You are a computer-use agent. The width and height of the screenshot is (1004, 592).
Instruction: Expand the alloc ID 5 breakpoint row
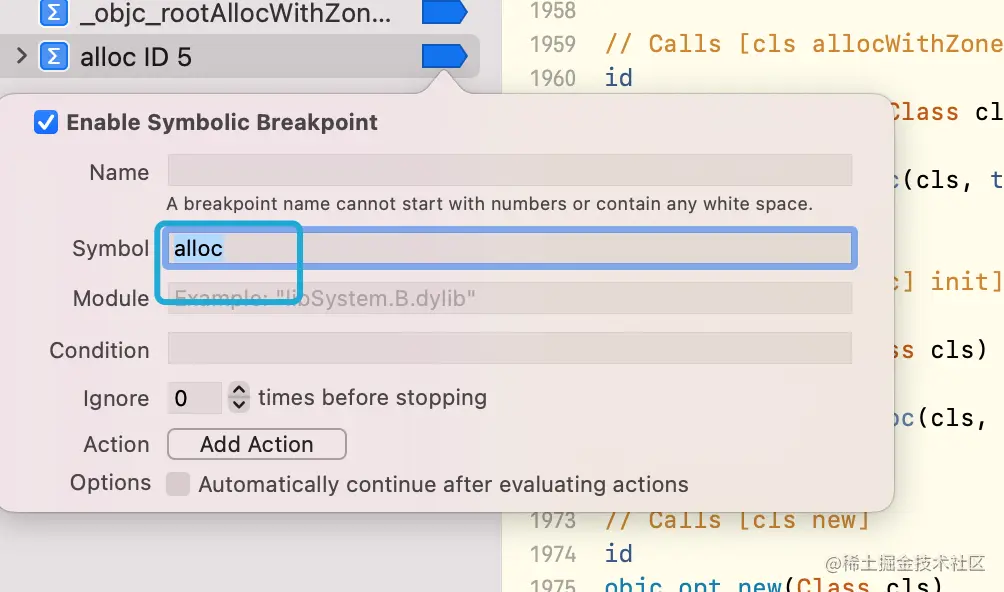click(x=21, y=56)
